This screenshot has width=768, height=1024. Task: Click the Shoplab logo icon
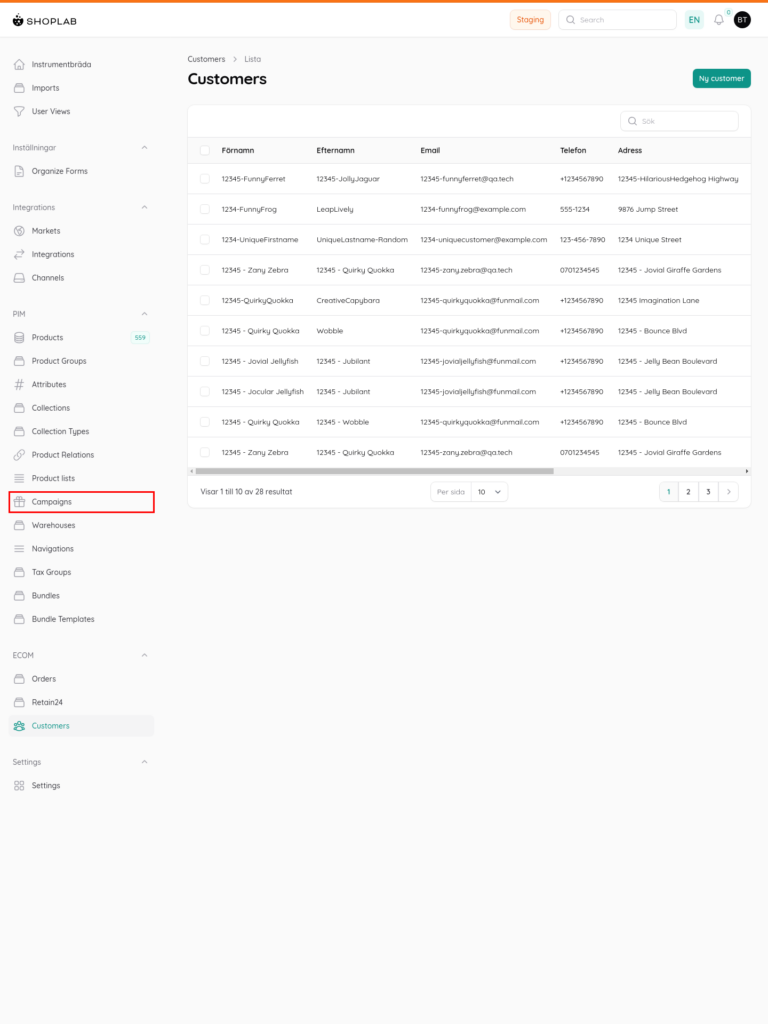click(x=17, y=20)
